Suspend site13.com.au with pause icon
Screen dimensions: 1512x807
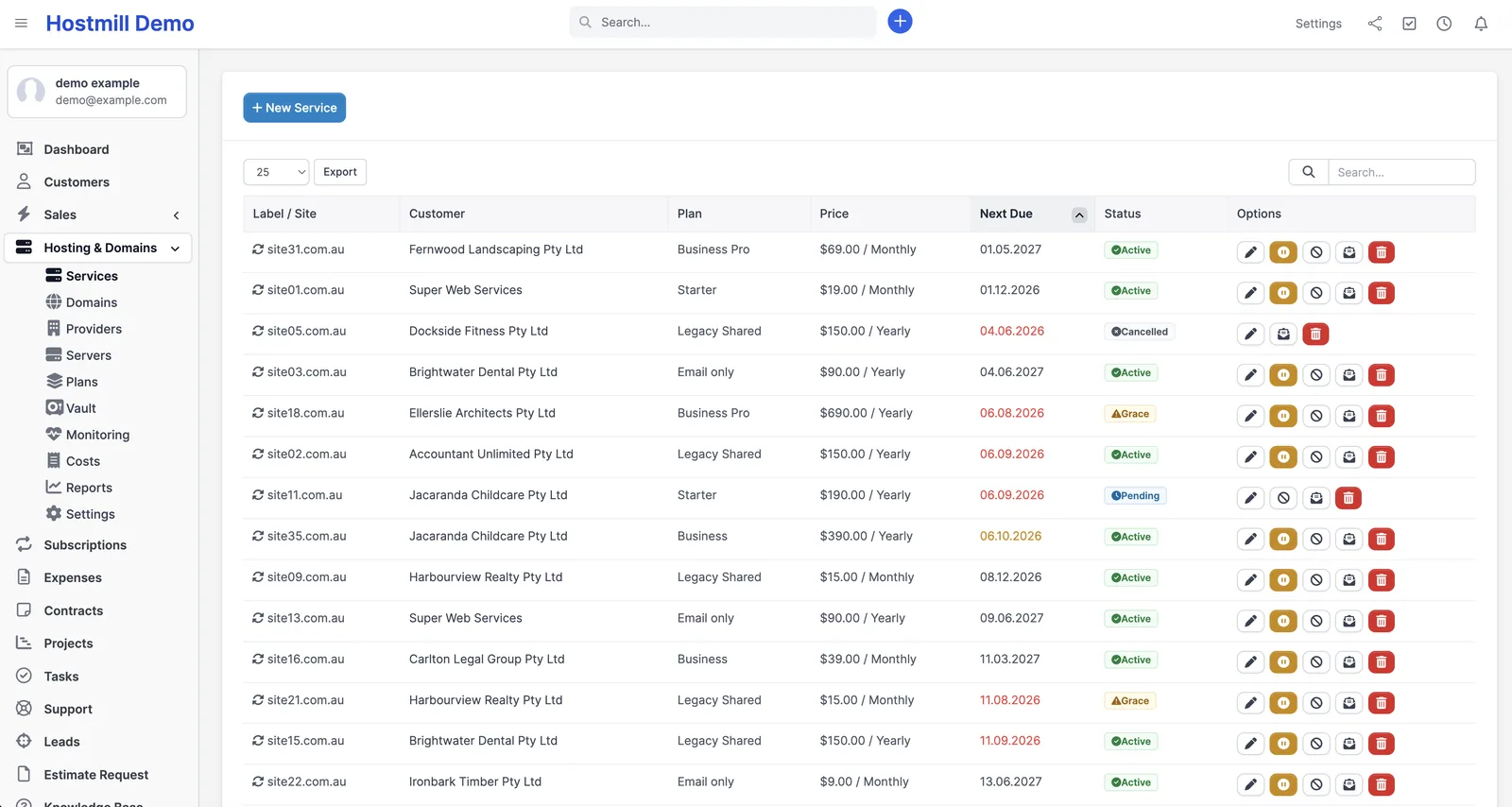tap(1283, 621)
